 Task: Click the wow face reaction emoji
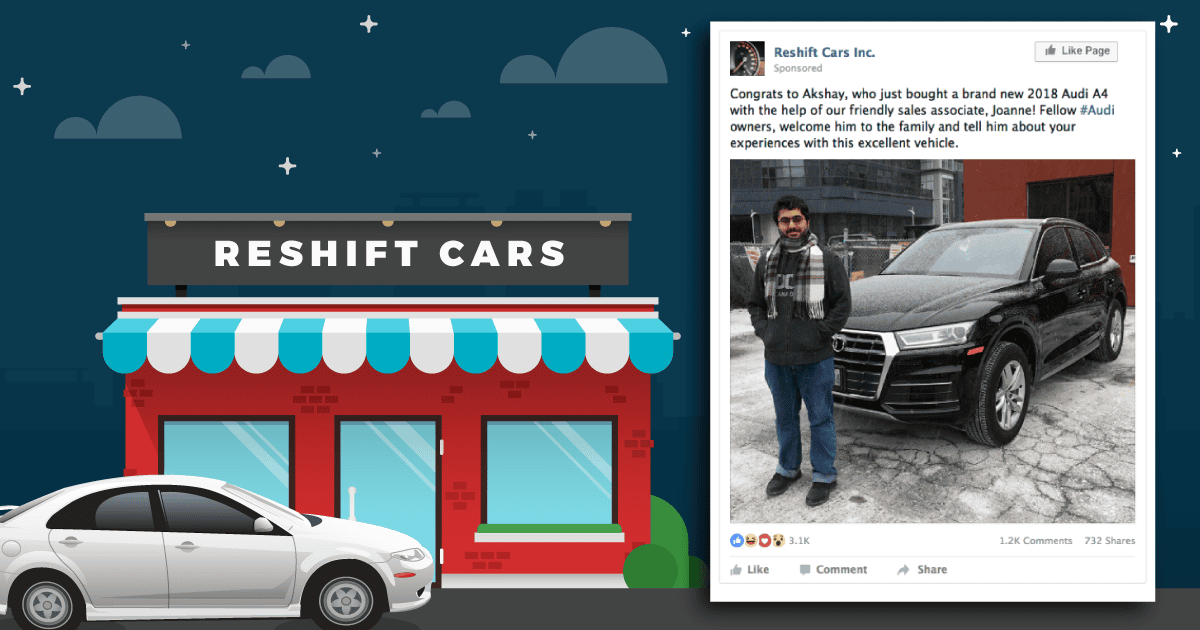point(778,541)
